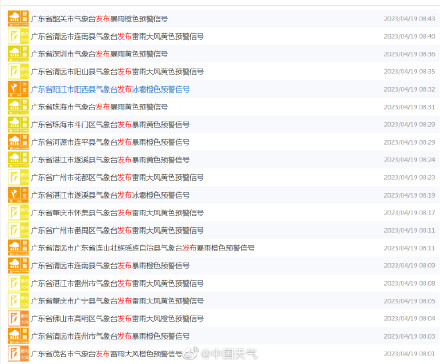Click the timestamp 2023/04/19 08:09
Image resolution: width=440 pixels, height=364 pixels.
click(409, 266)
